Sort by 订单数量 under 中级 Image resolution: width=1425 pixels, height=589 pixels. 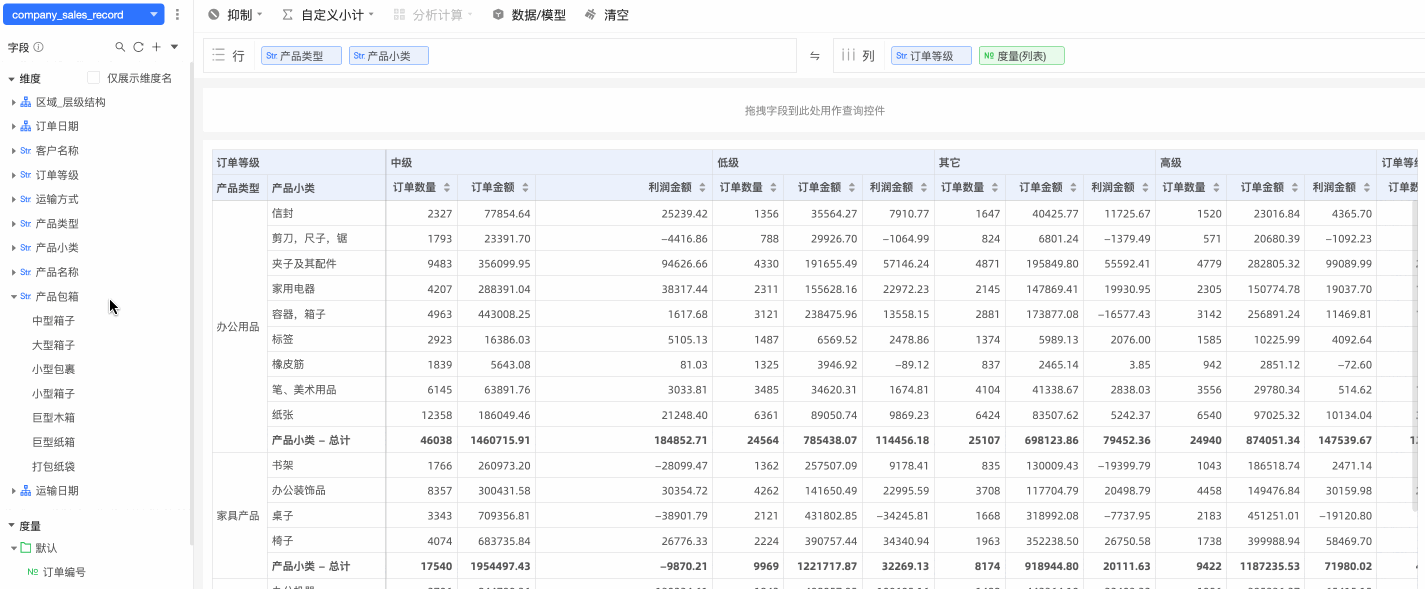(447, 188)
